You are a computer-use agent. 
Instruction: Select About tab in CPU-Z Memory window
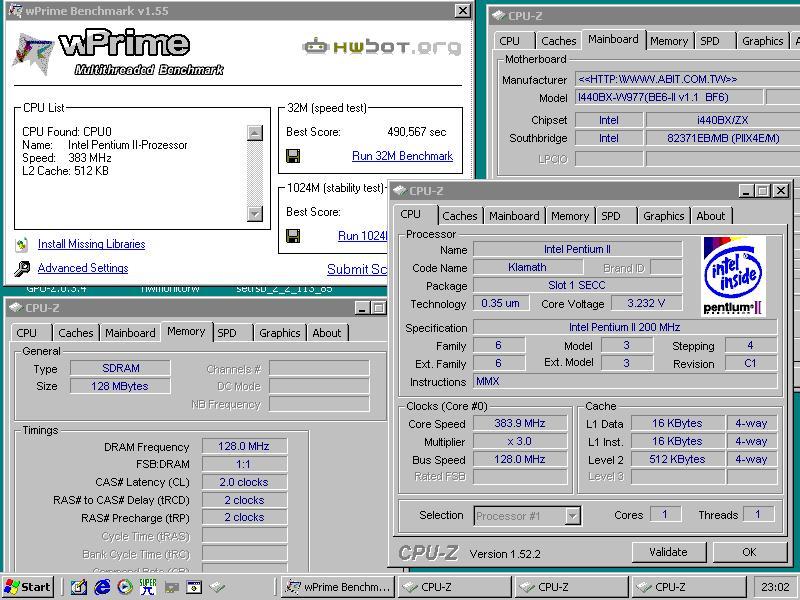pyautogui.click(x=327, y=333)
